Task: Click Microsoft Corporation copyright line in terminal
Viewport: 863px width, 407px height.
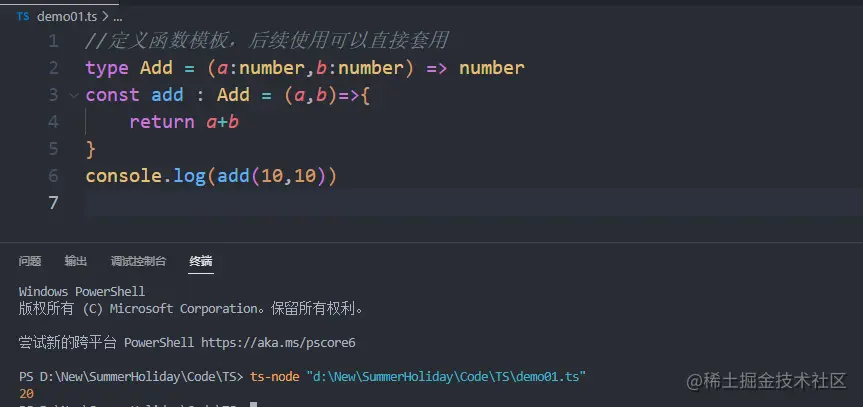Action: click(192, 308)
